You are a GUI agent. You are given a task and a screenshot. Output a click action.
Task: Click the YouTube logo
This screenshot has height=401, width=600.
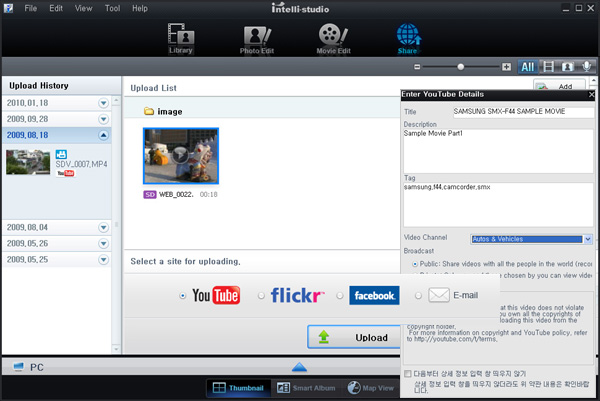(216, 295)
